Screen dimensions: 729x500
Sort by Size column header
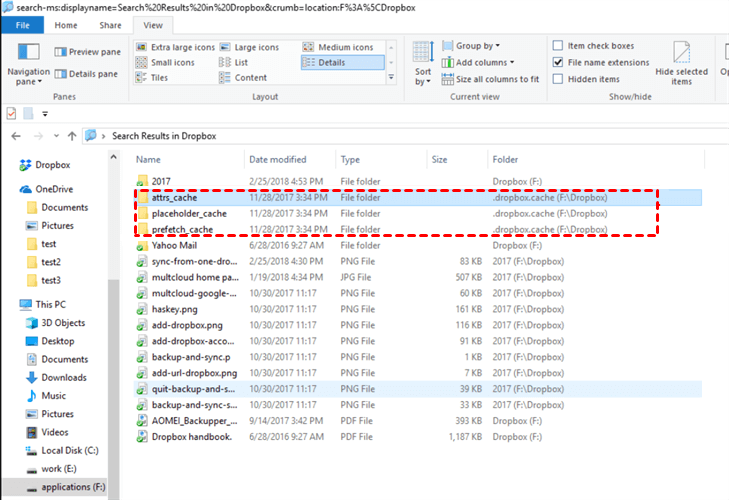pos(457,160)
